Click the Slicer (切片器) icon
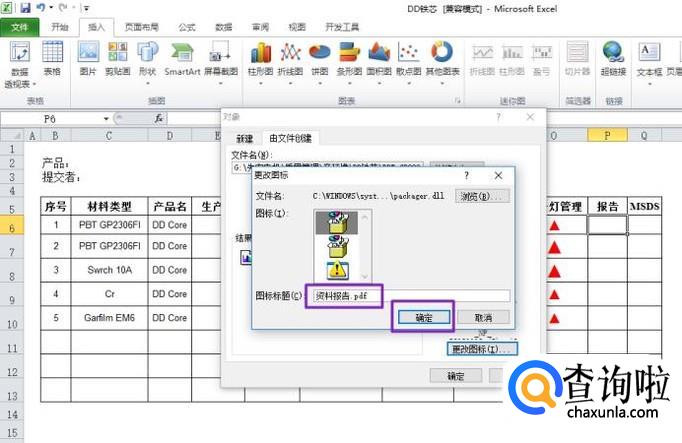682x443 pixels. coord(577,59)
